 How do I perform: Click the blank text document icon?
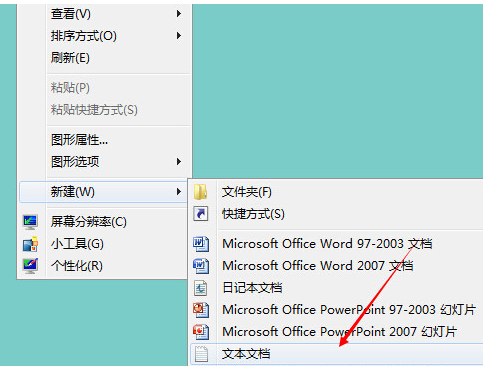[x=201, y=354]
